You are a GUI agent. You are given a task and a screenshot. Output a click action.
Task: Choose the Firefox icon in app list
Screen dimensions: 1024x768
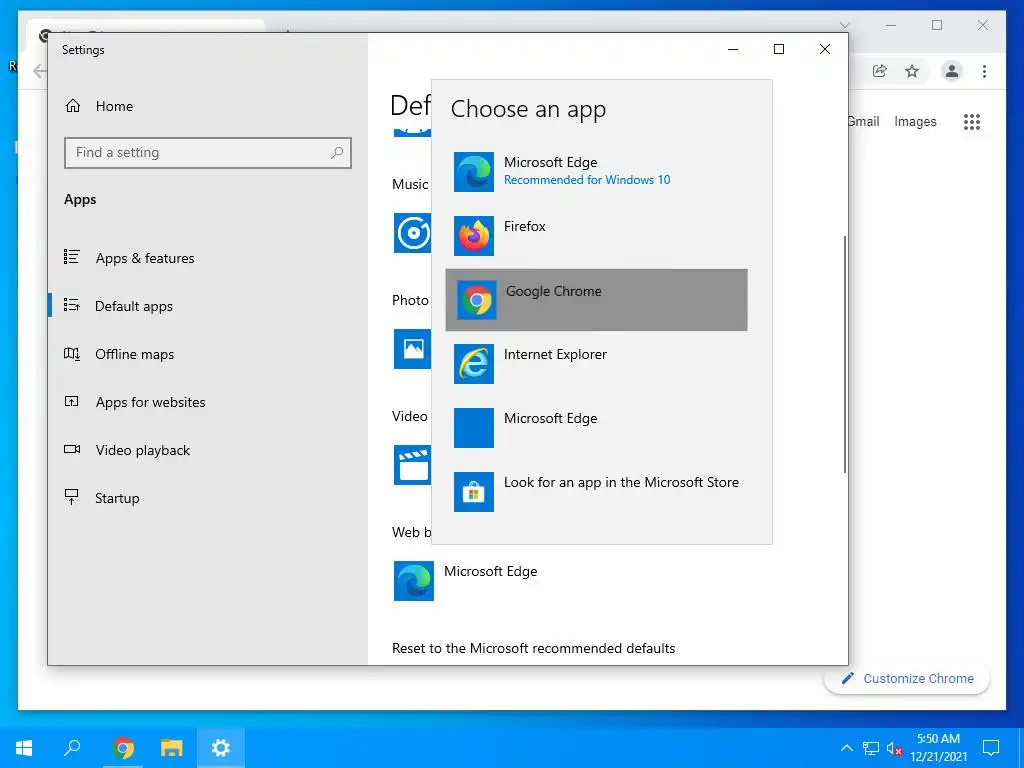(x=473, y=236)
